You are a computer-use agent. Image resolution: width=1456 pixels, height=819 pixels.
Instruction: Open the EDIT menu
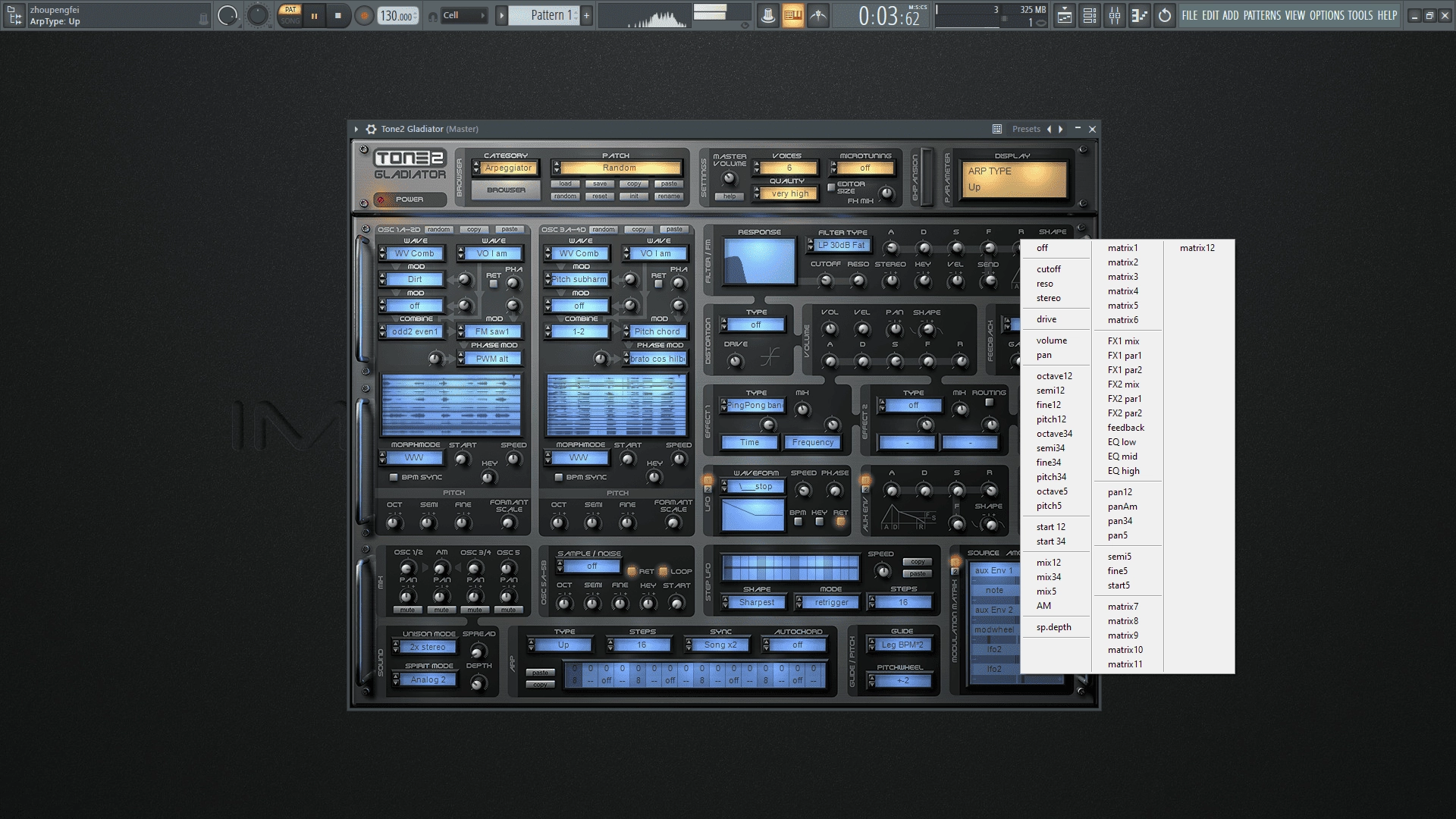[1210, 15]
